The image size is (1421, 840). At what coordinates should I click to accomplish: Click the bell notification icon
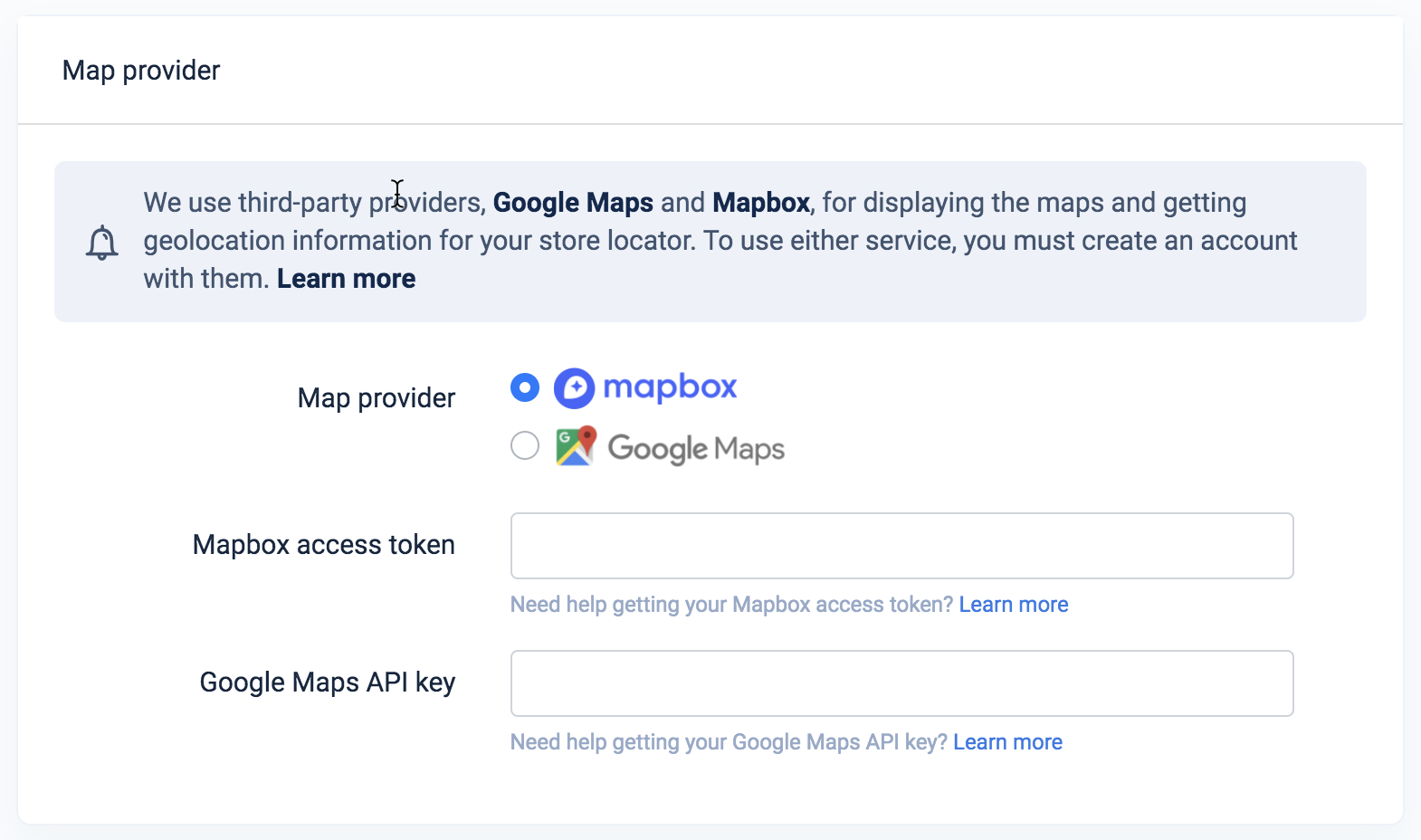102,243
